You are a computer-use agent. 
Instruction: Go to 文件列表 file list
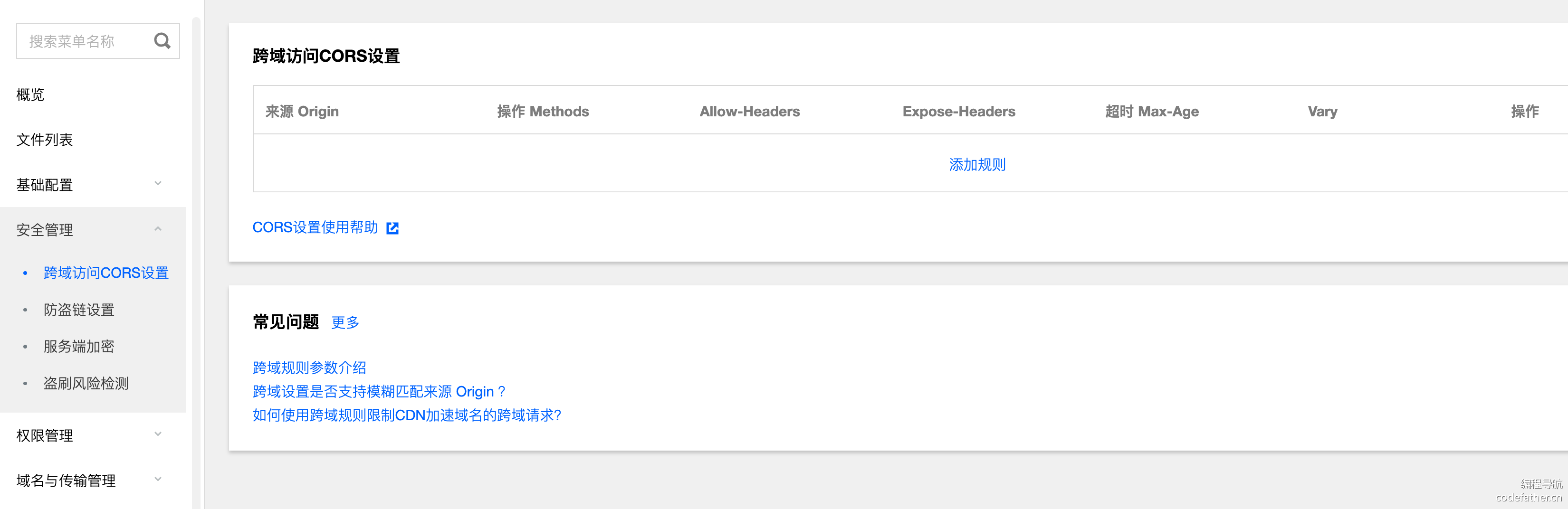pyautogui.click(x=45, y=140)
